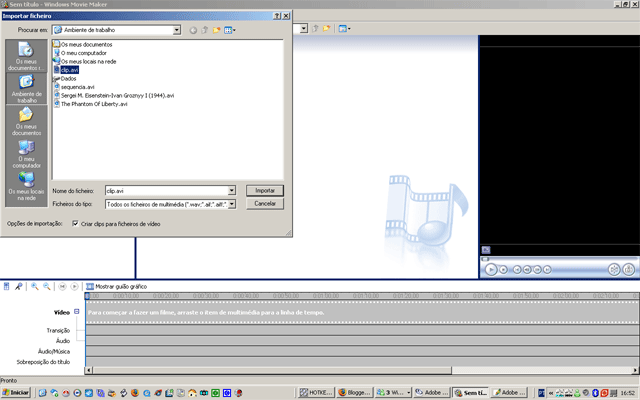Click Movie Maker's 'up one level' toolbar icon
Screen dimensions: 640x400
(315, 29)
